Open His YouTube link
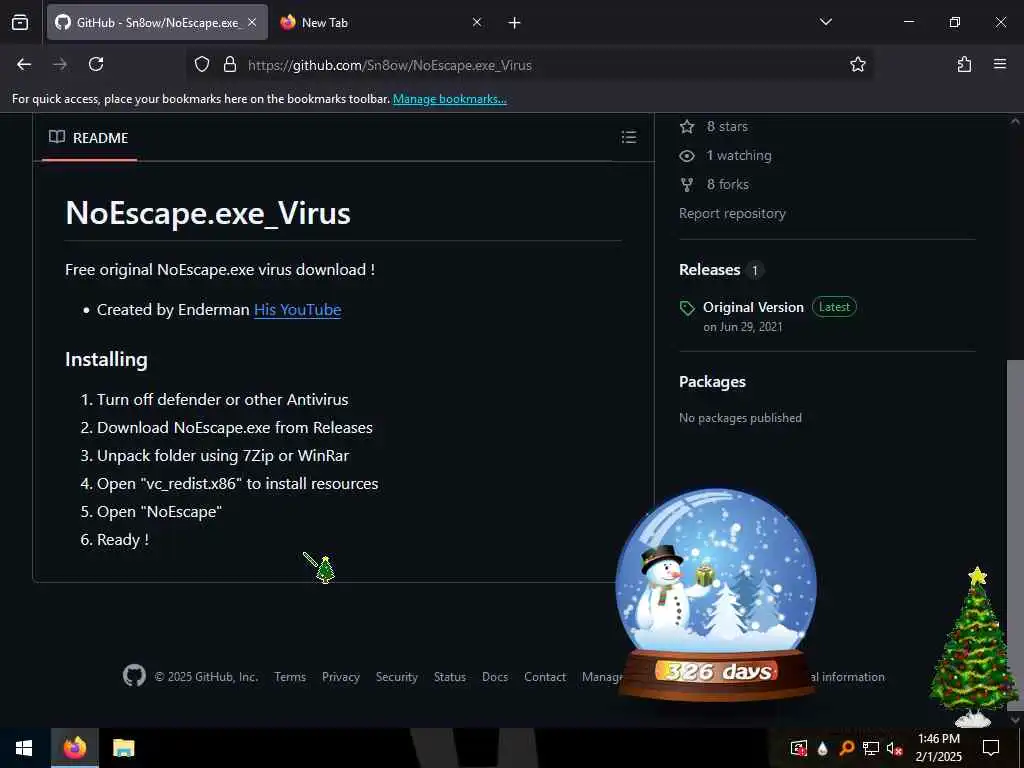 (x=297, y=310)
